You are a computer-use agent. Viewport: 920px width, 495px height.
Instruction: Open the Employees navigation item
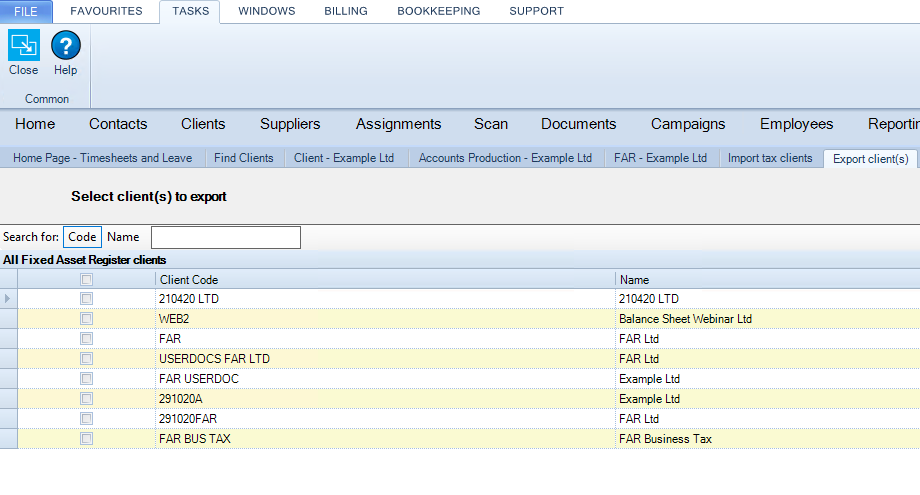(x=796, y=124)
